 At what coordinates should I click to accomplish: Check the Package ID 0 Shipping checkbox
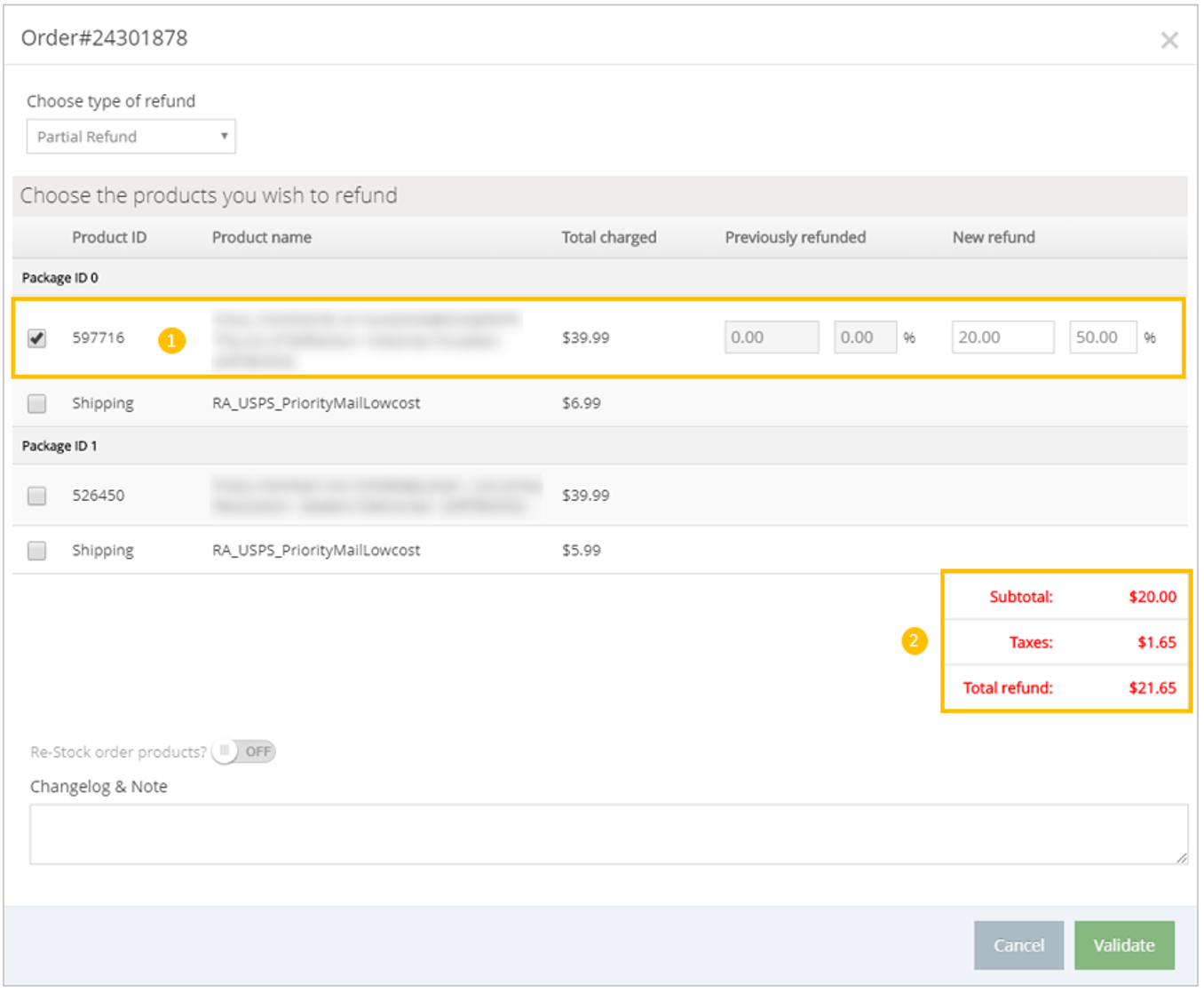(x=36, y=404)
